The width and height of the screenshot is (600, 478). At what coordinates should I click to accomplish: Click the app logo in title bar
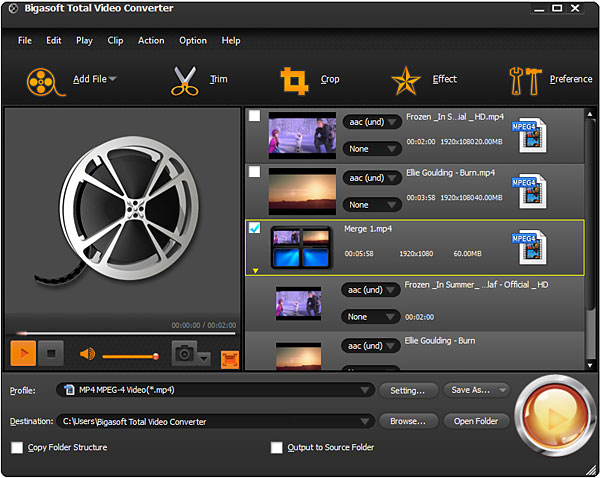pos(13,8)
